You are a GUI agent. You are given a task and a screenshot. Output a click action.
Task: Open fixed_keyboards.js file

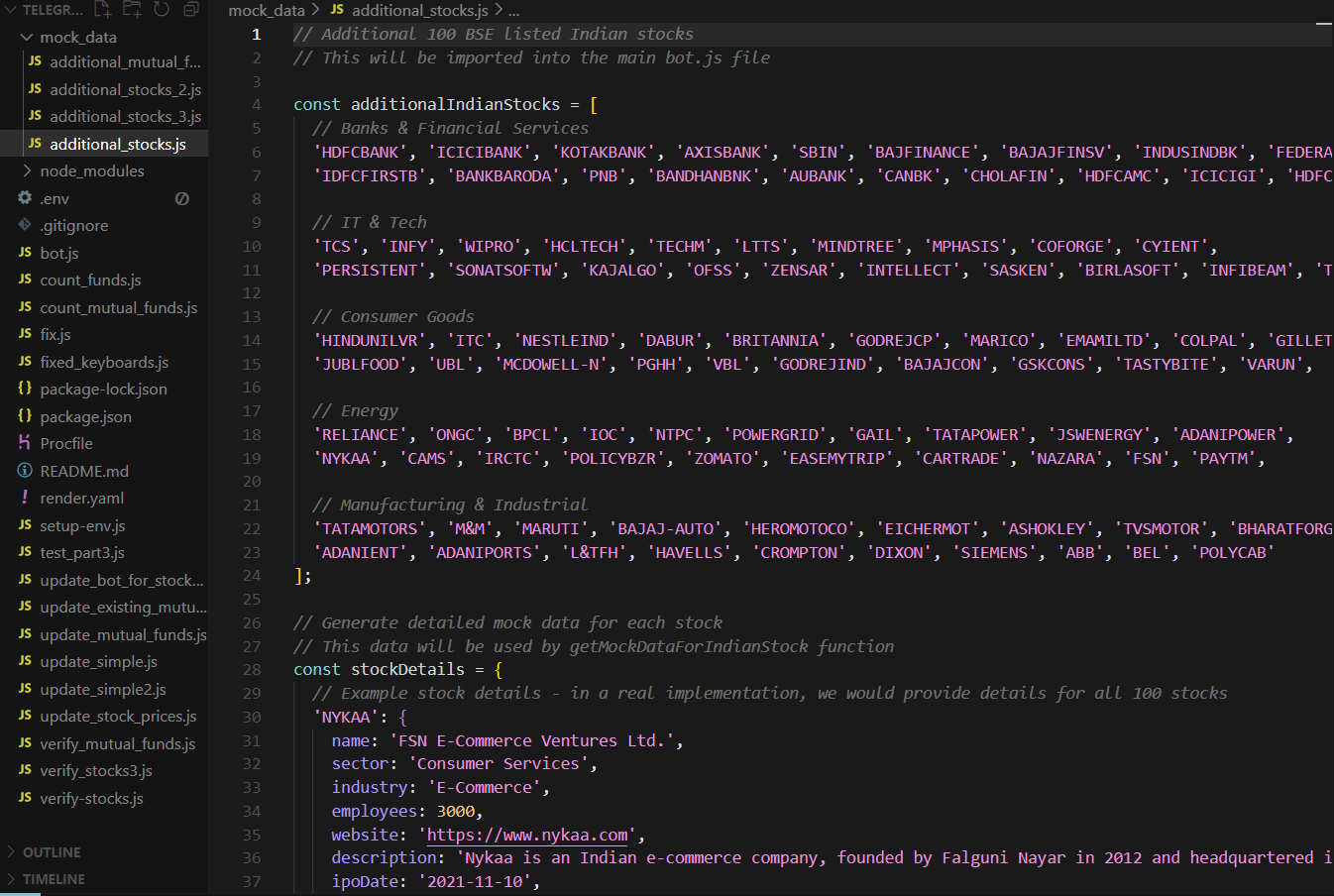pos(104,362)
